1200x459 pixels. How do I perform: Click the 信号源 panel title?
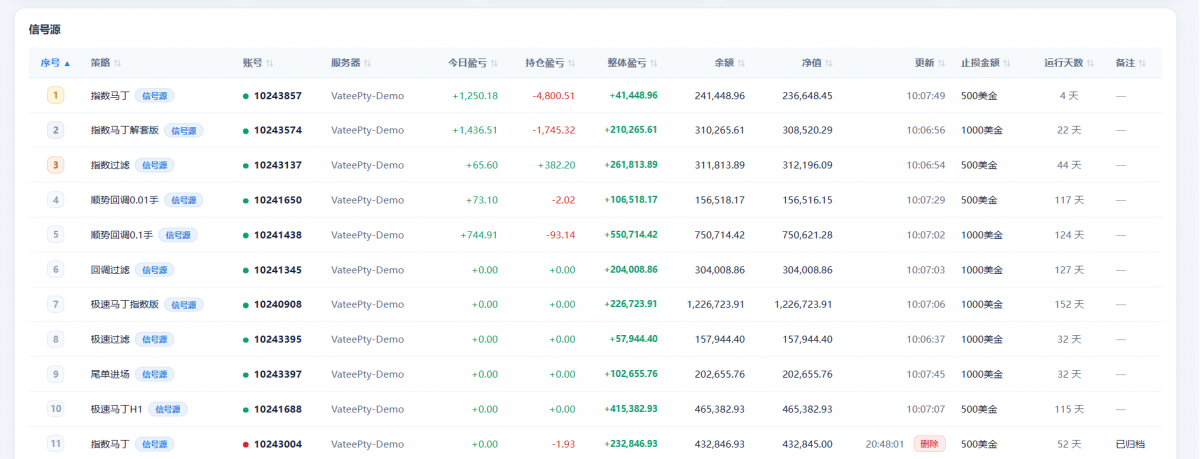click(x=45, y=29)
